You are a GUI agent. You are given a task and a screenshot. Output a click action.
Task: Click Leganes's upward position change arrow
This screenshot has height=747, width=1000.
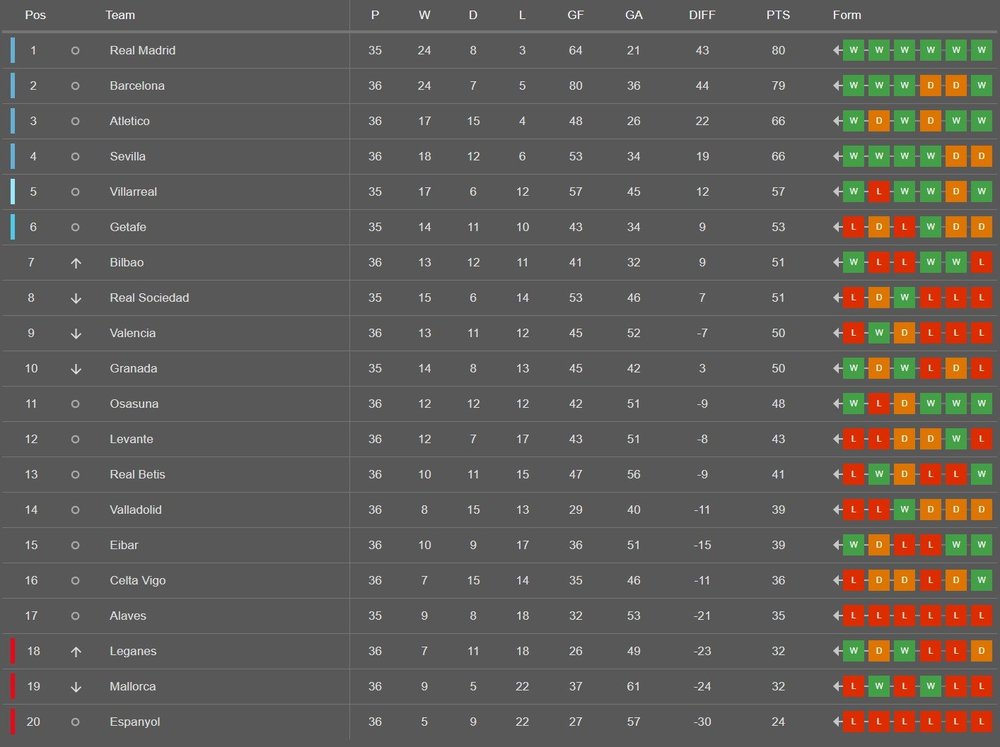point(75,651)
